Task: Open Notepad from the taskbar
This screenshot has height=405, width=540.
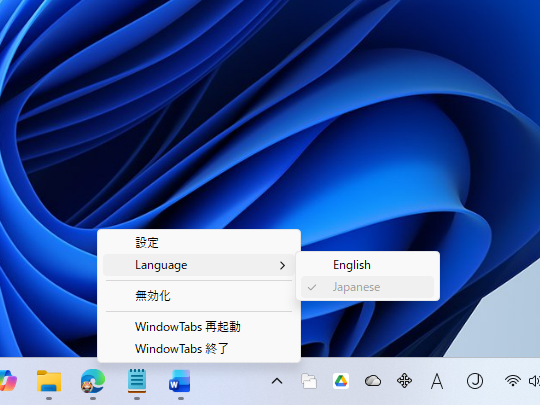Action: (x=137, y=381)
